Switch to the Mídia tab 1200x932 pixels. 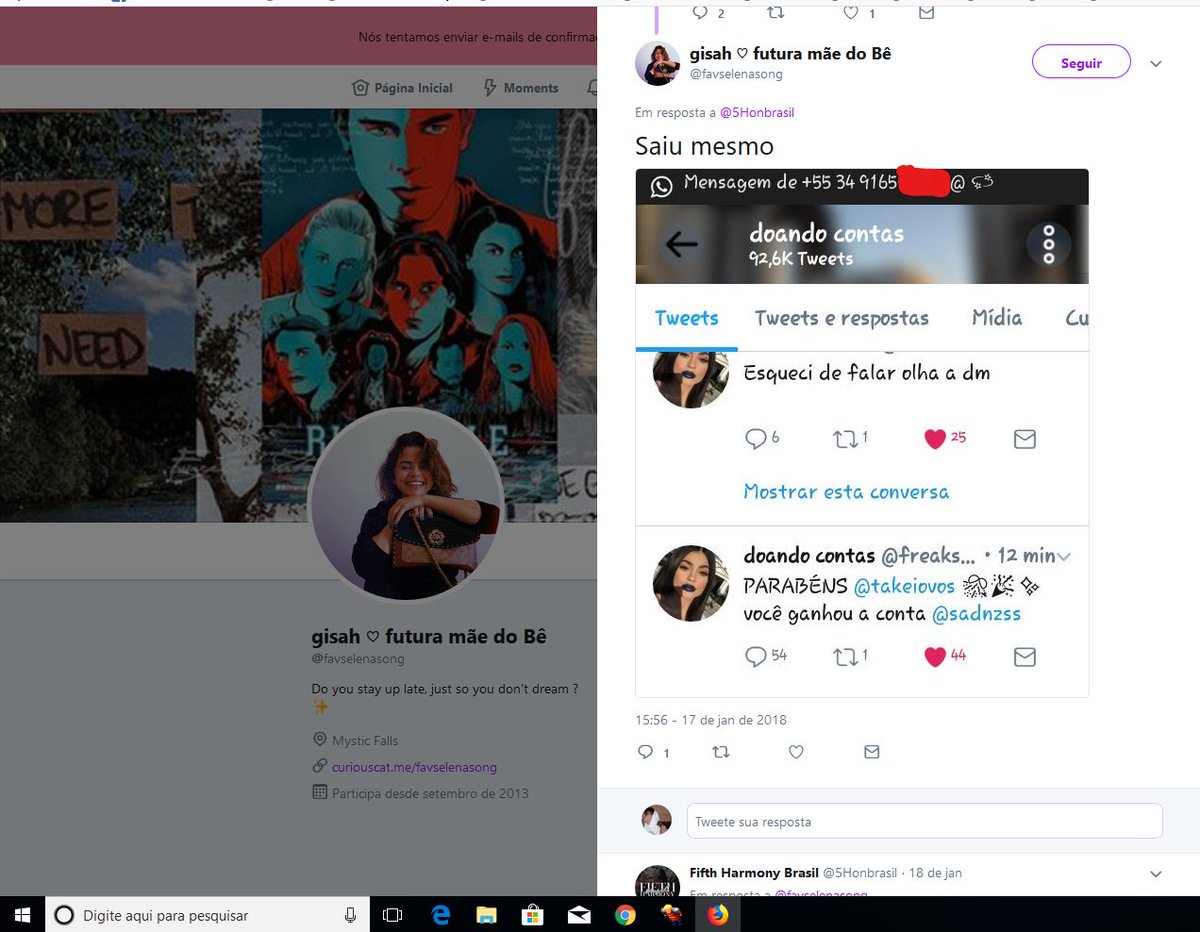coord(997,318)
